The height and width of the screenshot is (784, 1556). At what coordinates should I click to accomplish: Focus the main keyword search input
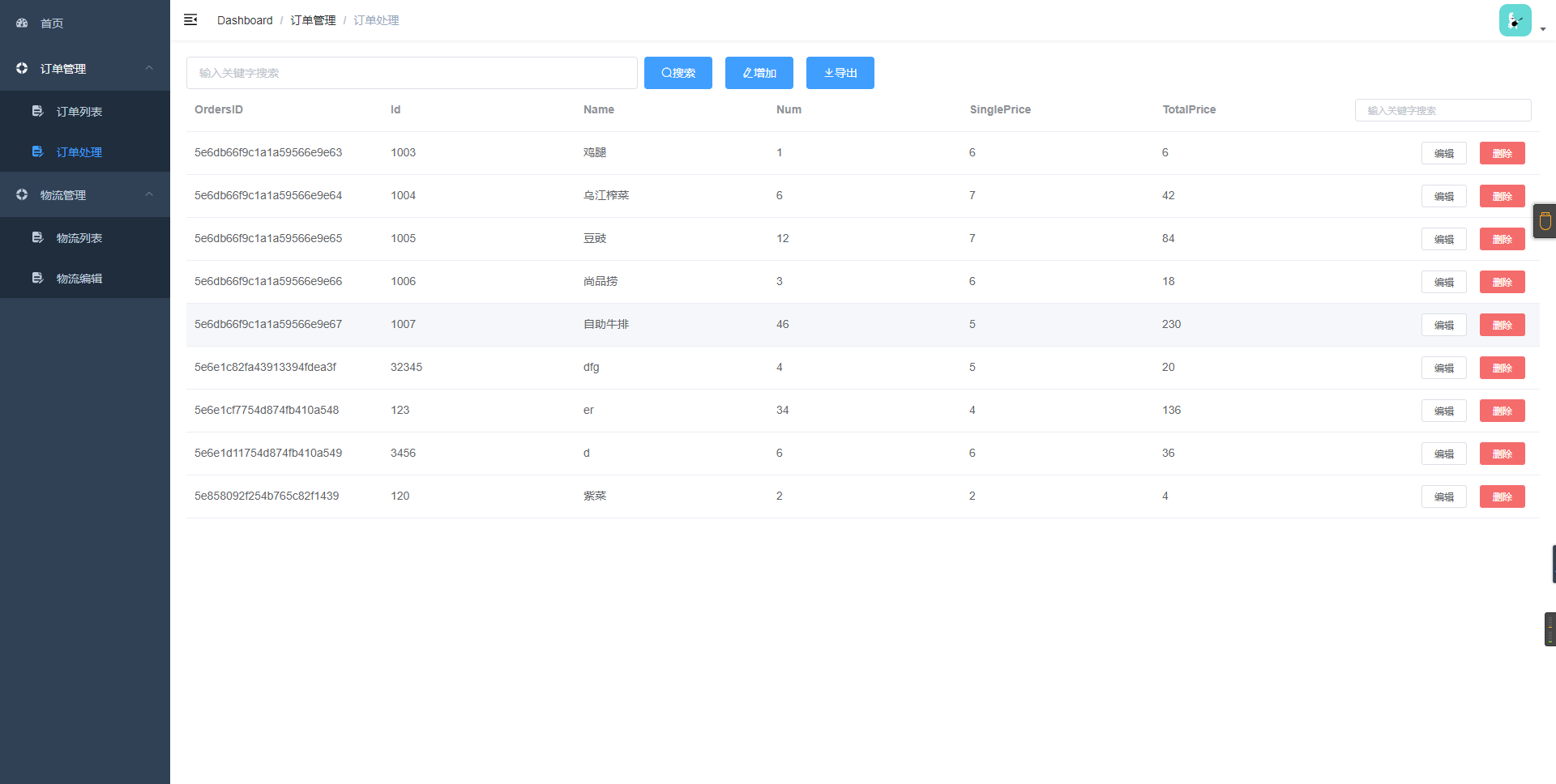412,73
